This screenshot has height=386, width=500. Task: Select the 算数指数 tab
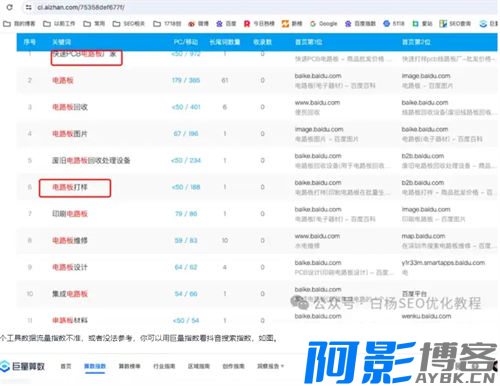pyautogui.click(x=95, y=366)
